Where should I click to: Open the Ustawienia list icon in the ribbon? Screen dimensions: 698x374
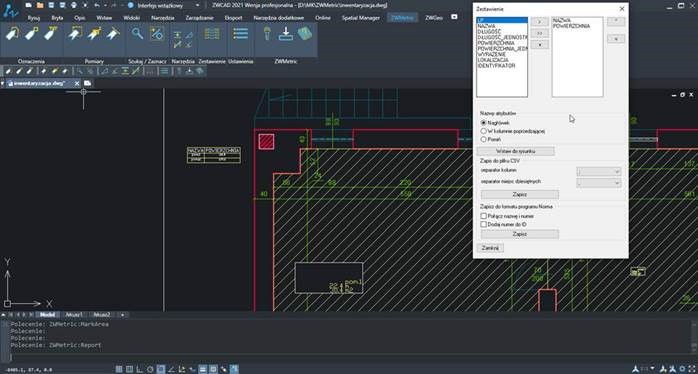point(240,34)
